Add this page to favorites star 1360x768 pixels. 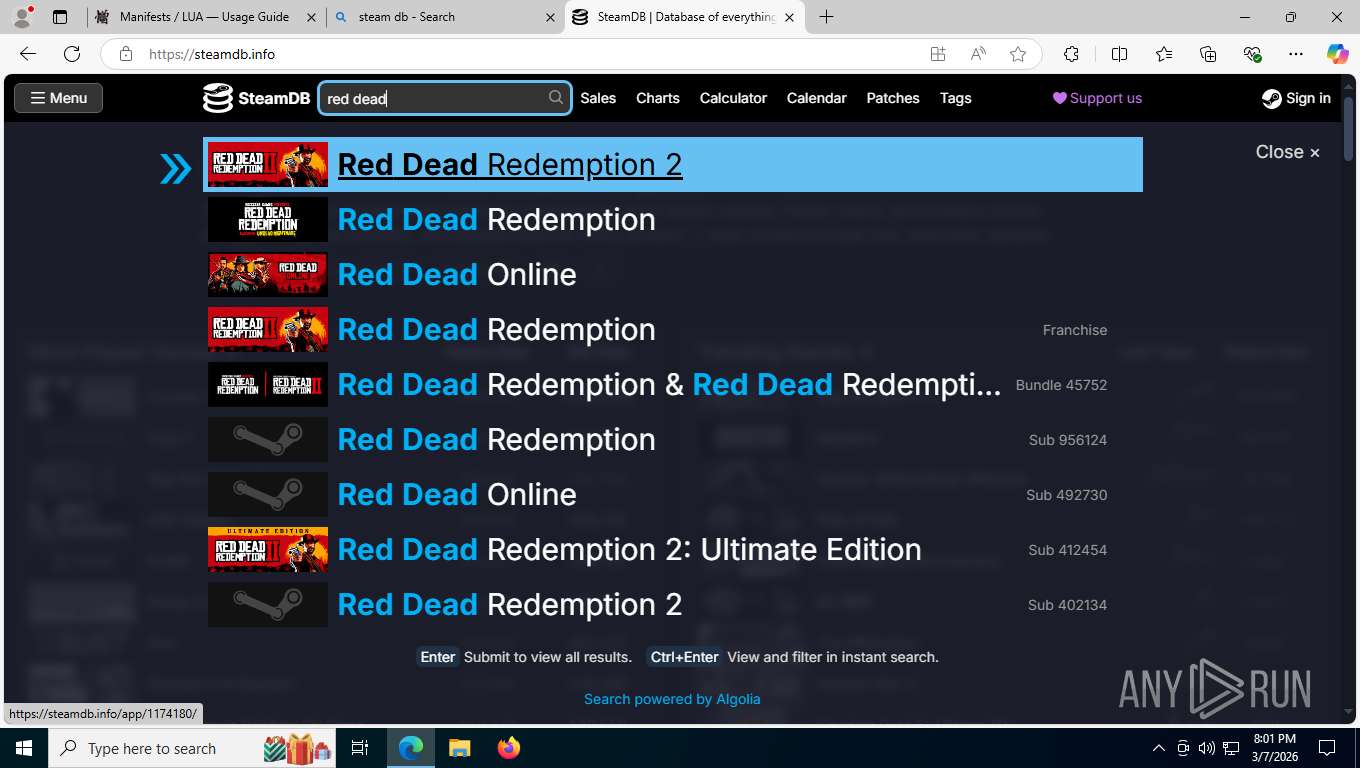coord(1018,54)
